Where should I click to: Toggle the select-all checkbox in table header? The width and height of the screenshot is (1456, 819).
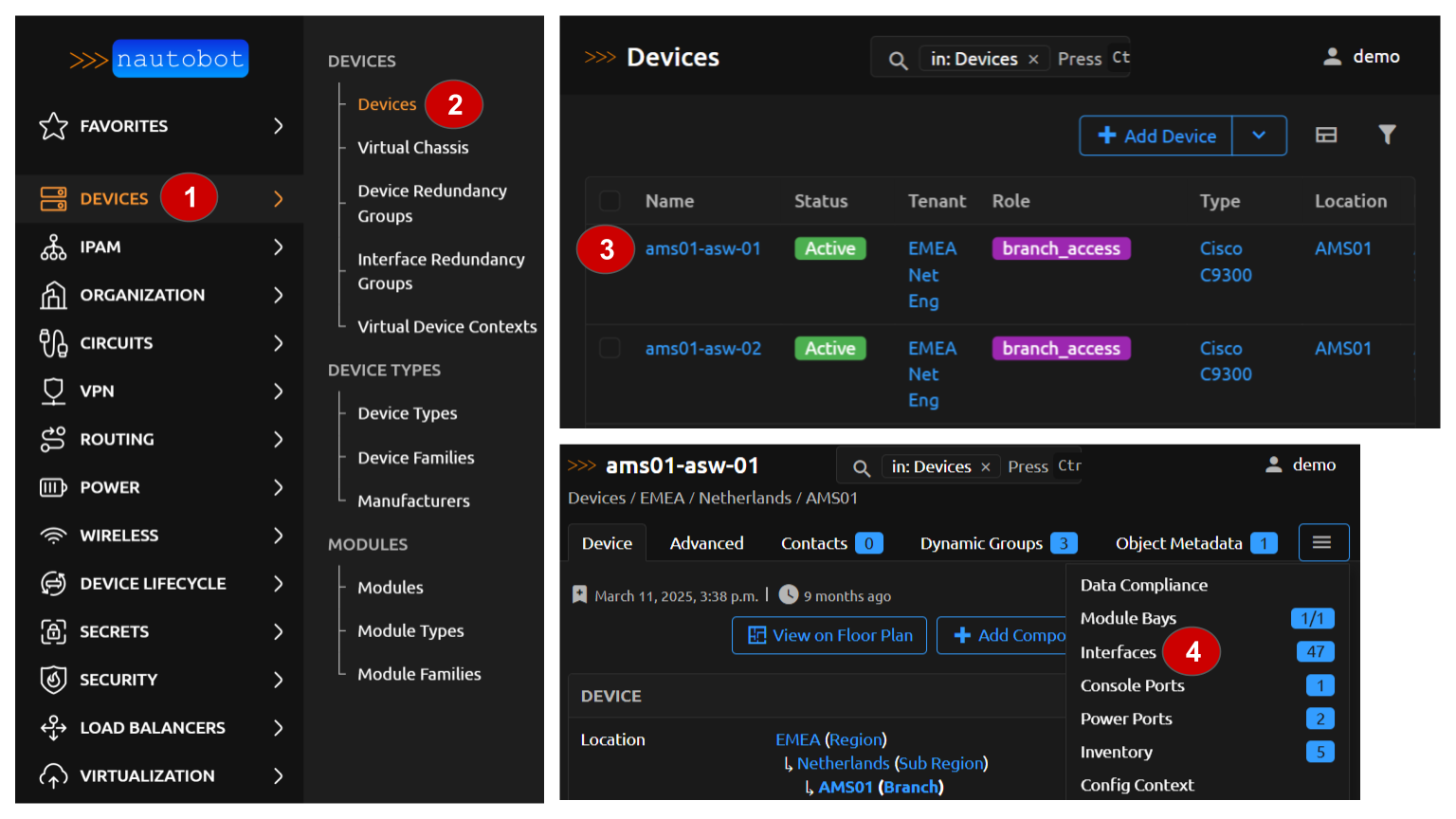[610, 201]
